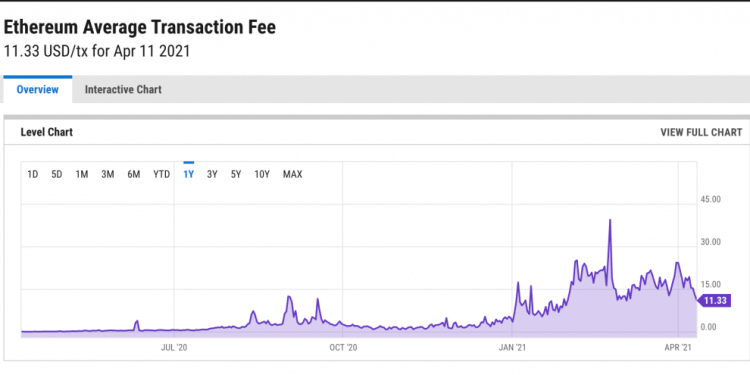This screenshot has width=750, height=375.
Task: Select the active 1Y range
Action: (188, 175)
